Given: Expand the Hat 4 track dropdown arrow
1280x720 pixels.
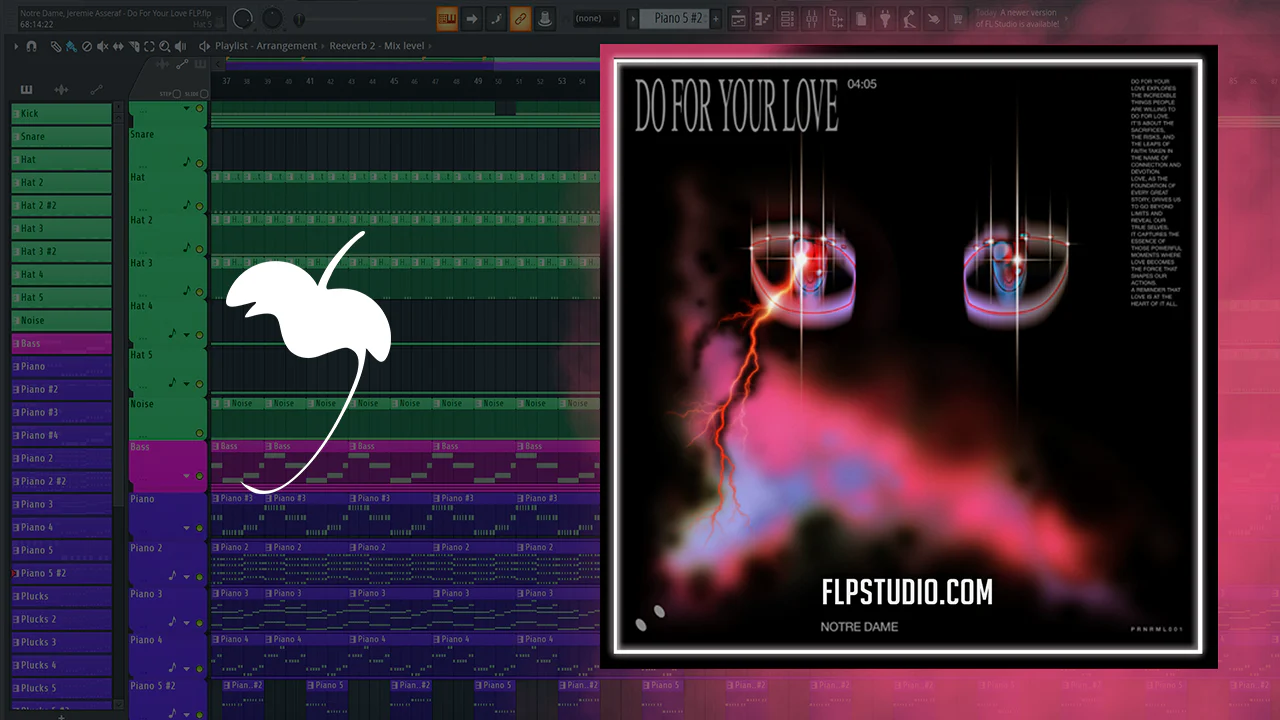Looking at the screenshot, I should (186, 333).
